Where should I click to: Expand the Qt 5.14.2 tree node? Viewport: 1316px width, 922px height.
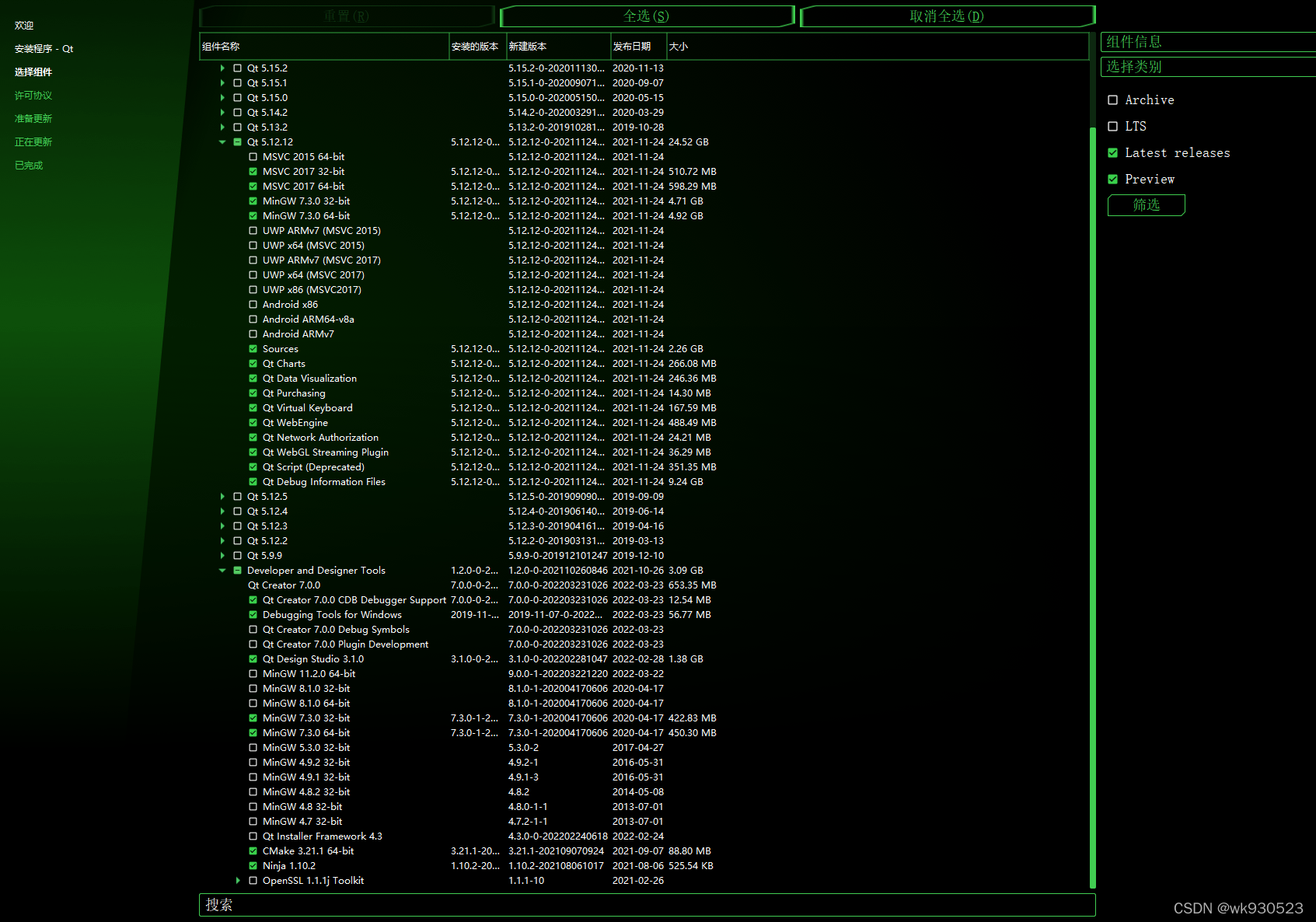(222, 113)
